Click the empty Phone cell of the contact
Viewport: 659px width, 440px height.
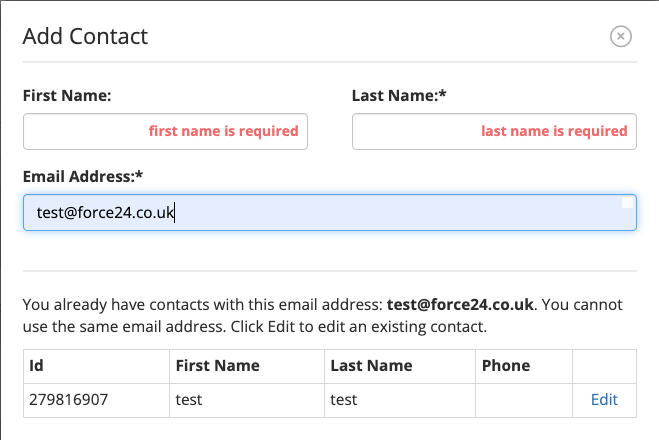coord(524,400)
